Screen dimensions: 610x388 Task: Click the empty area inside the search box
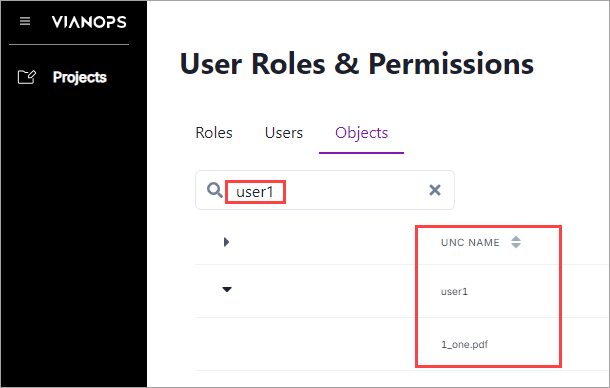(x=356, y=190)
